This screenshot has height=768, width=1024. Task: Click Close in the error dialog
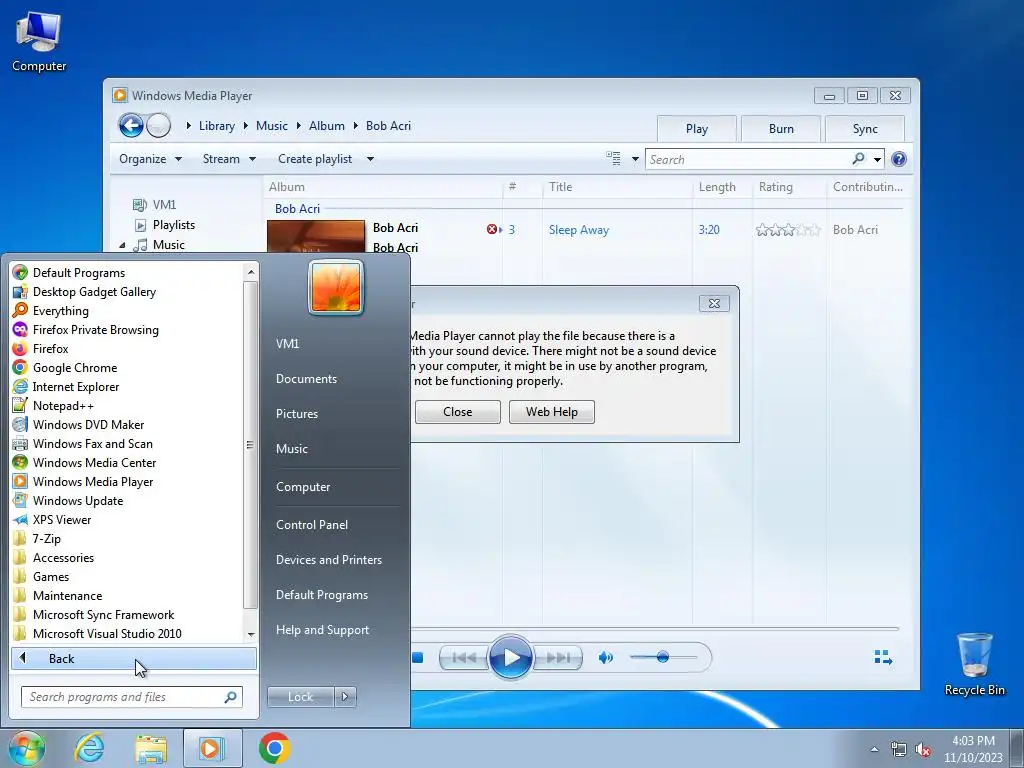click(458, 412)
